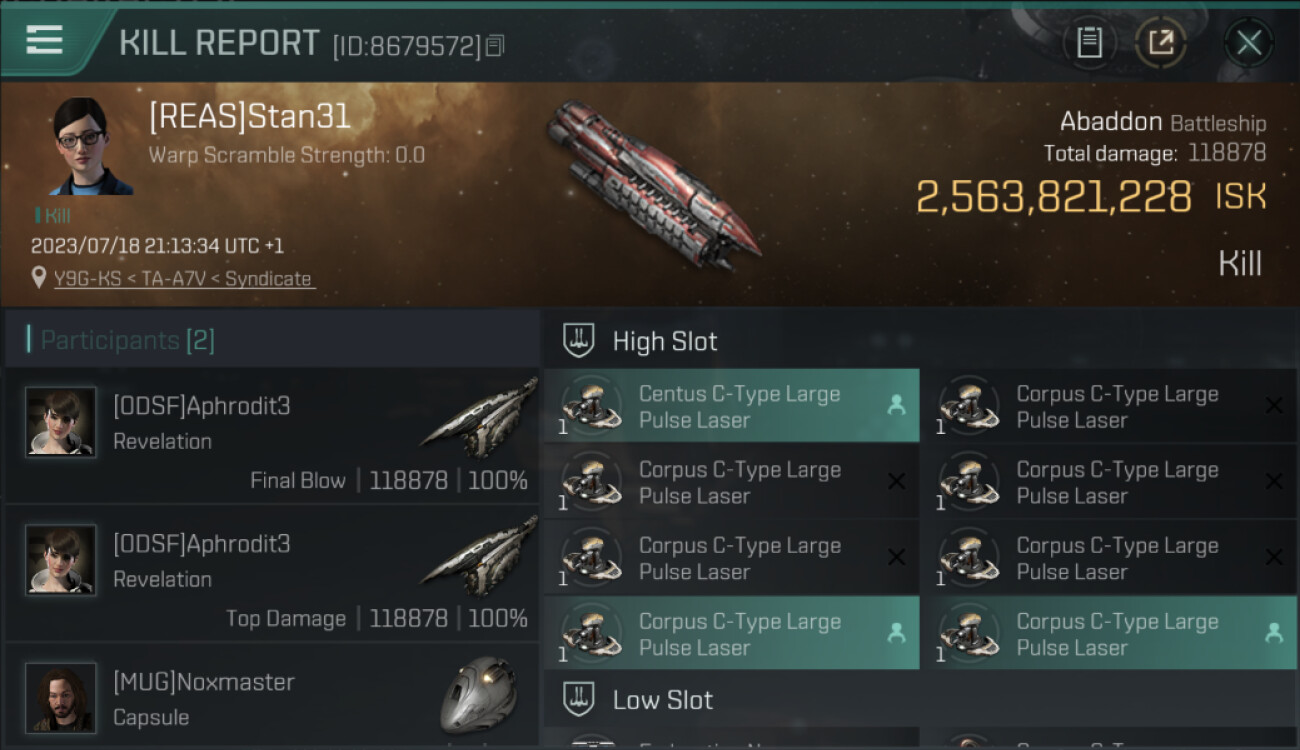1300x750 pixels.
Task: Click the Low Slot section icon
Action: (579, 699)
